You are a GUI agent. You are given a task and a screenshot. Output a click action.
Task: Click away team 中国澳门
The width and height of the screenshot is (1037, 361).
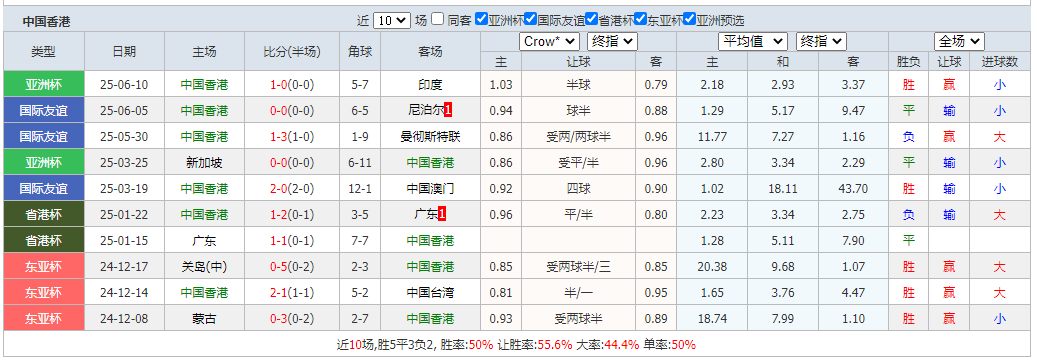[431, 188]
